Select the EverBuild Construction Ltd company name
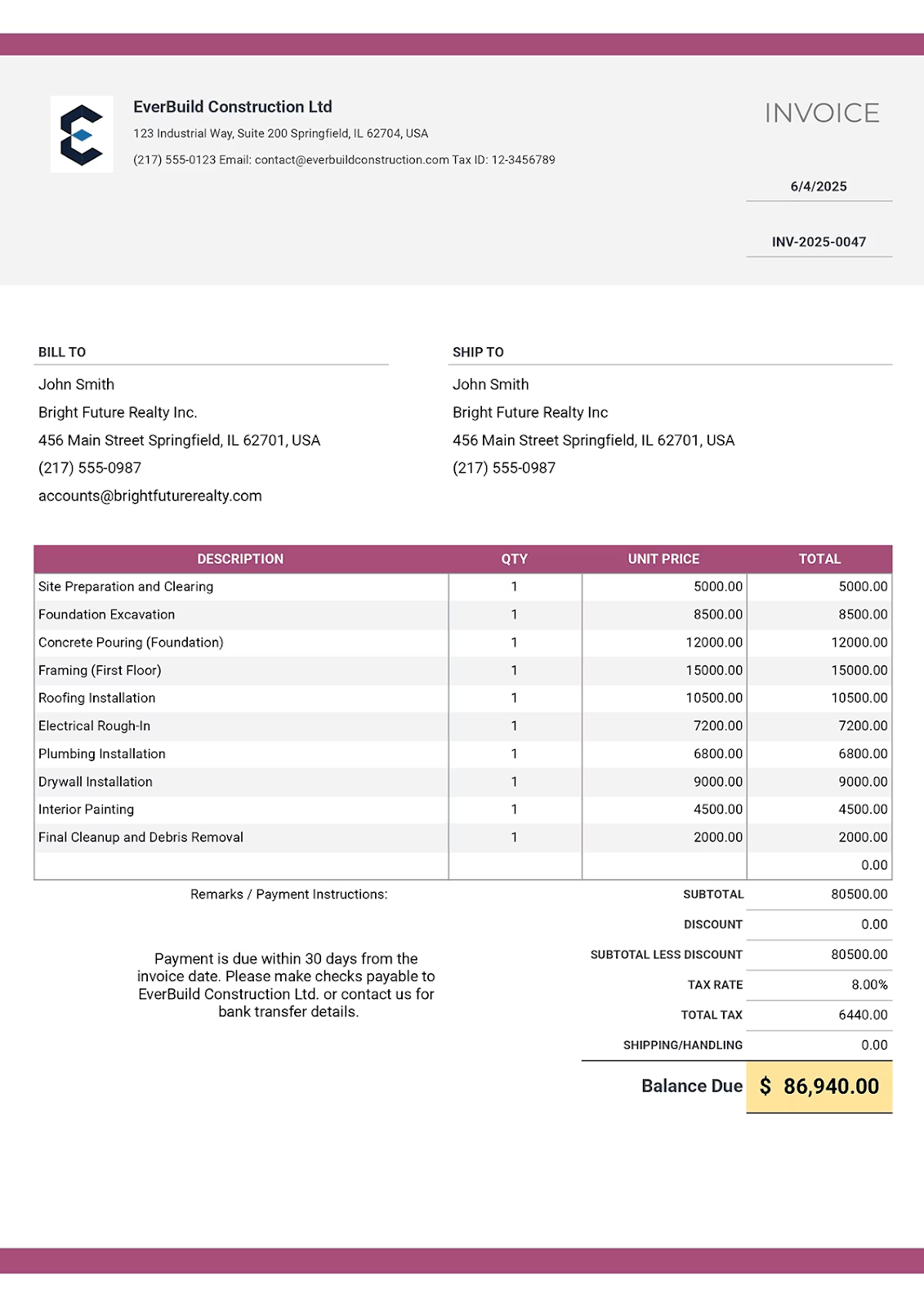This screenshot has width=924, height=1307. point(233,107)
